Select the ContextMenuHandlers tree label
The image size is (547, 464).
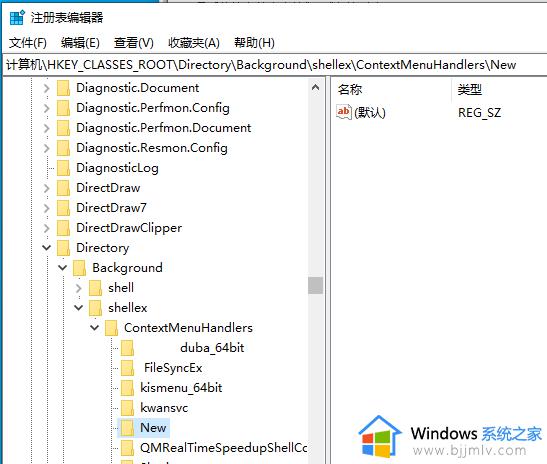pyautogui.click(x=188, y=328)
